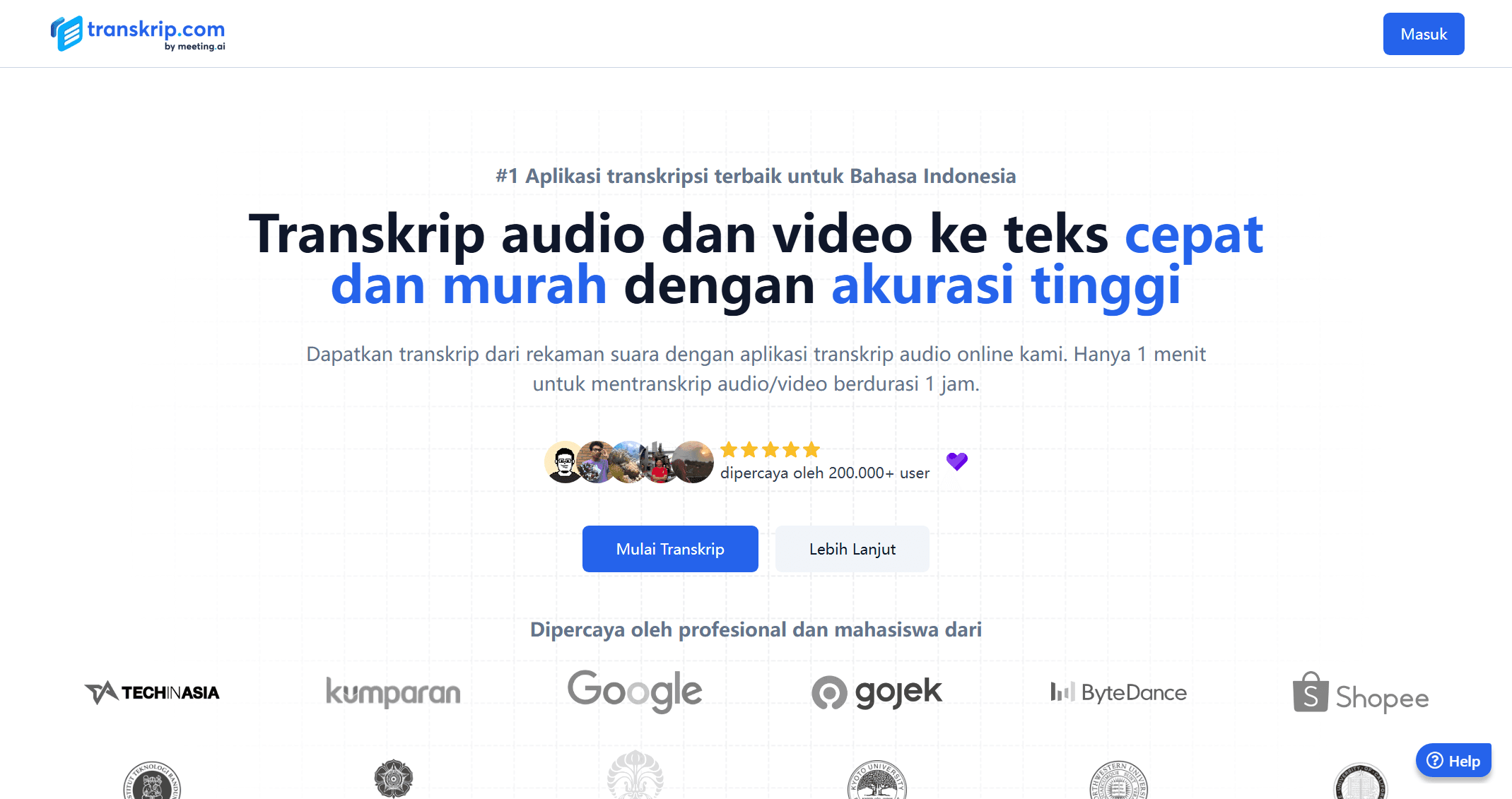Screen dimensions: 1512x799
Task: Click the five-star rating icons
Action: pyautogui.click(x=770, y=449)
